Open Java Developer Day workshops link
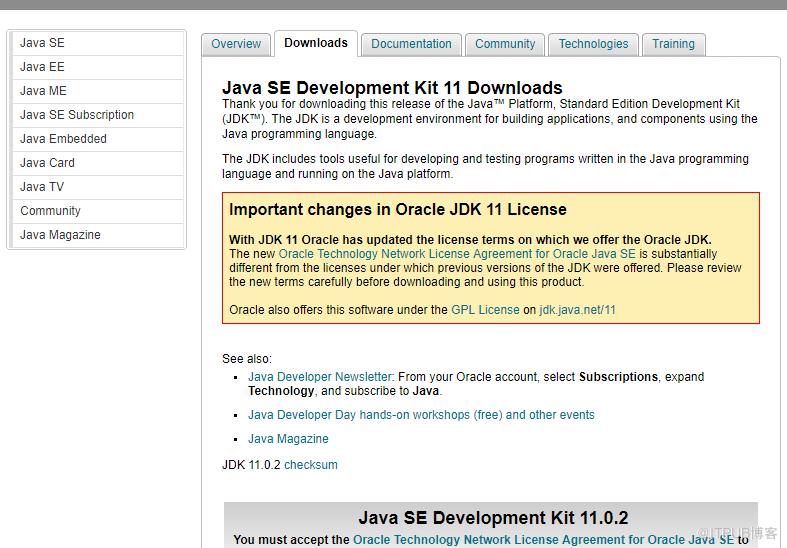This screenshot has width=787, height=548. point(421,415)
